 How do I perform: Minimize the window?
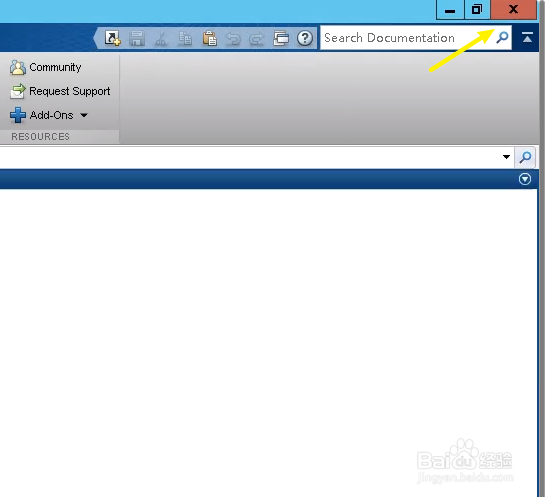click(x=450, y=10)
